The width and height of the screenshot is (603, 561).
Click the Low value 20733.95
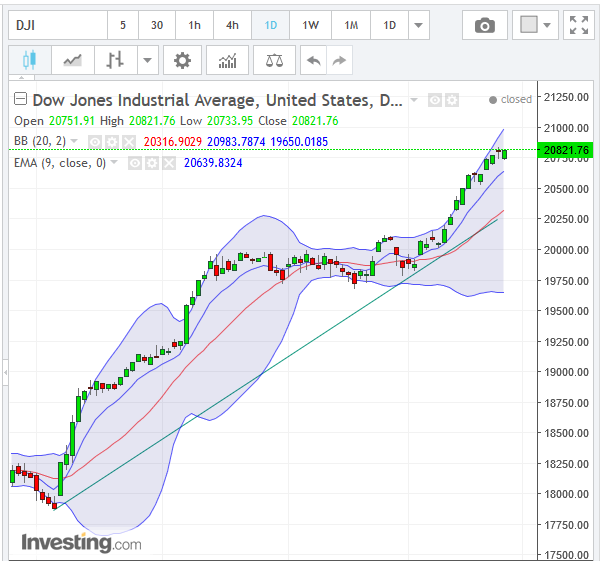coord(230,121)
